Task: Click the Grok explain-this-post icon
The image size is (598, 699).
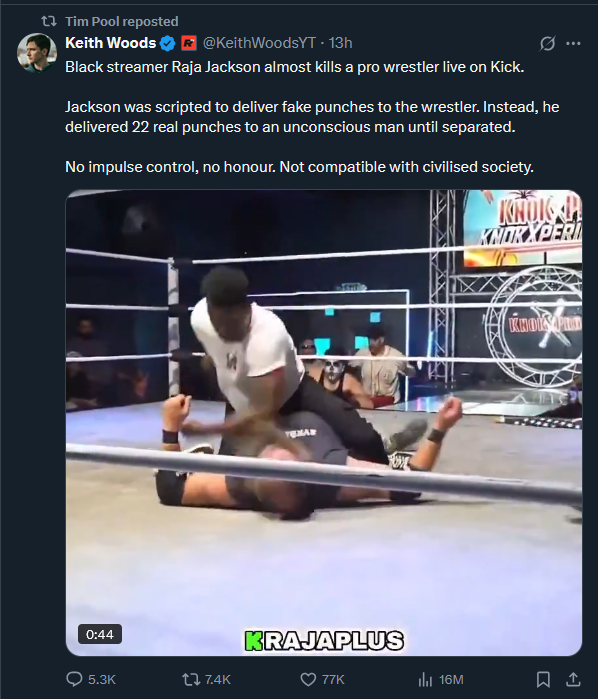Action: click(547, 43)
